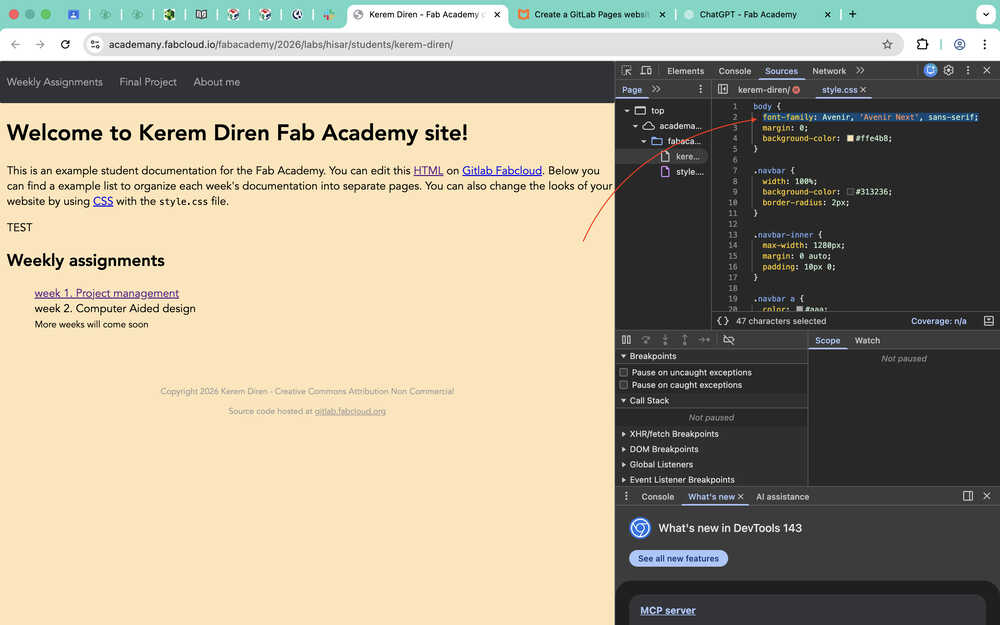The height and width of the screenshot is (625, 1000).
Task: Activate the inspect element picker icon
Action: (x=626, y=71)
